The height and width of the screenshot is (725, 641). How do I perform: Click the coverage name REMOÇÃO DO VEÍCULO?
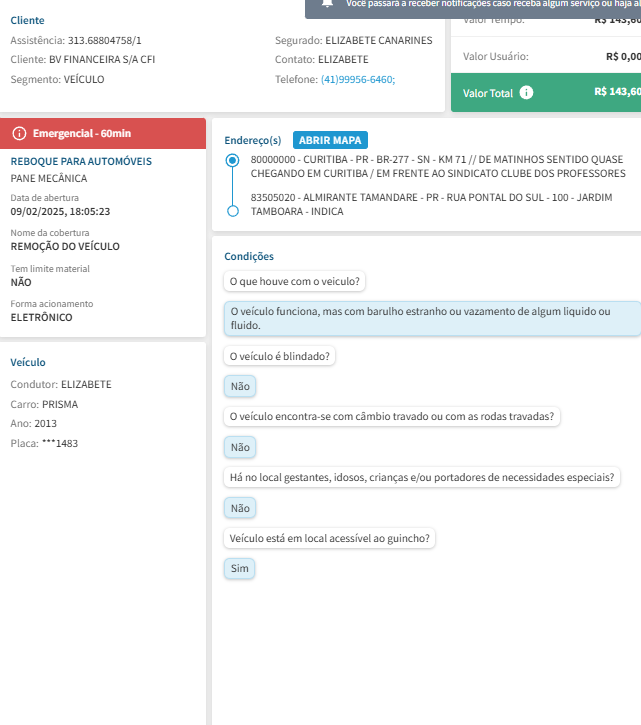tap(65, 246)
